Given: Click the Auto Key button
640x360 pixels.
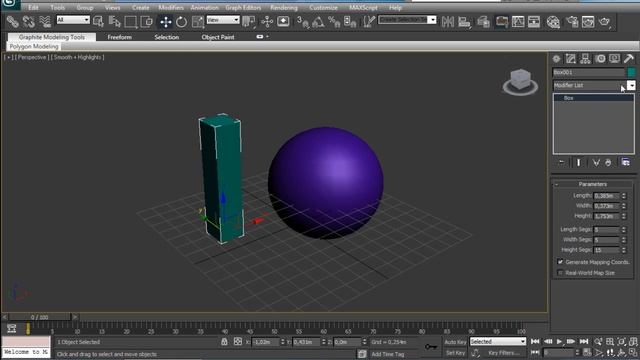Looking at the screenshot, I should (x=455, y=342).
